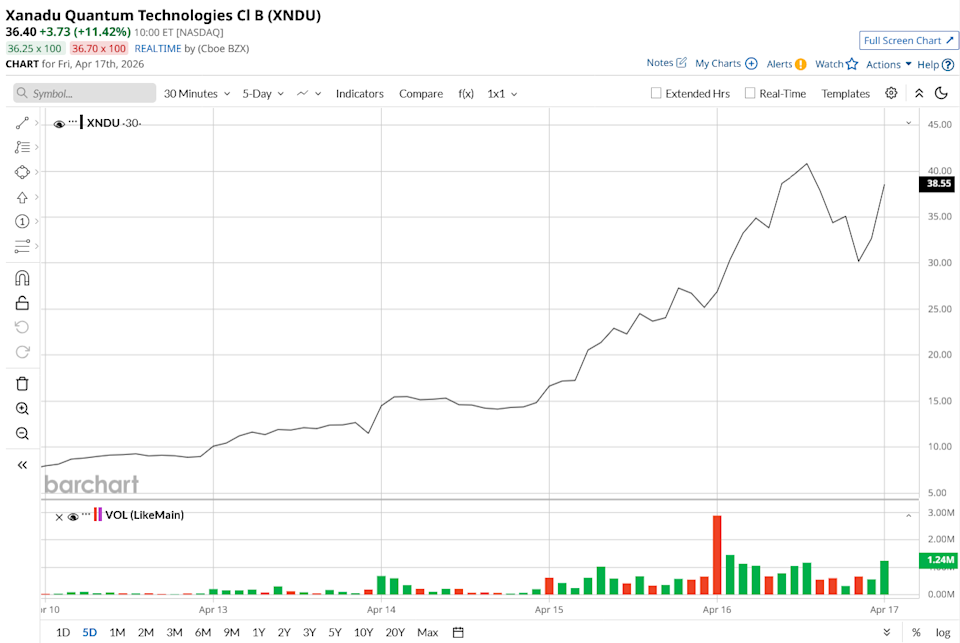The height and width of the screenshot is (643, 960).
Task: Open chart settings gear icon
Action: click(891, 93)
